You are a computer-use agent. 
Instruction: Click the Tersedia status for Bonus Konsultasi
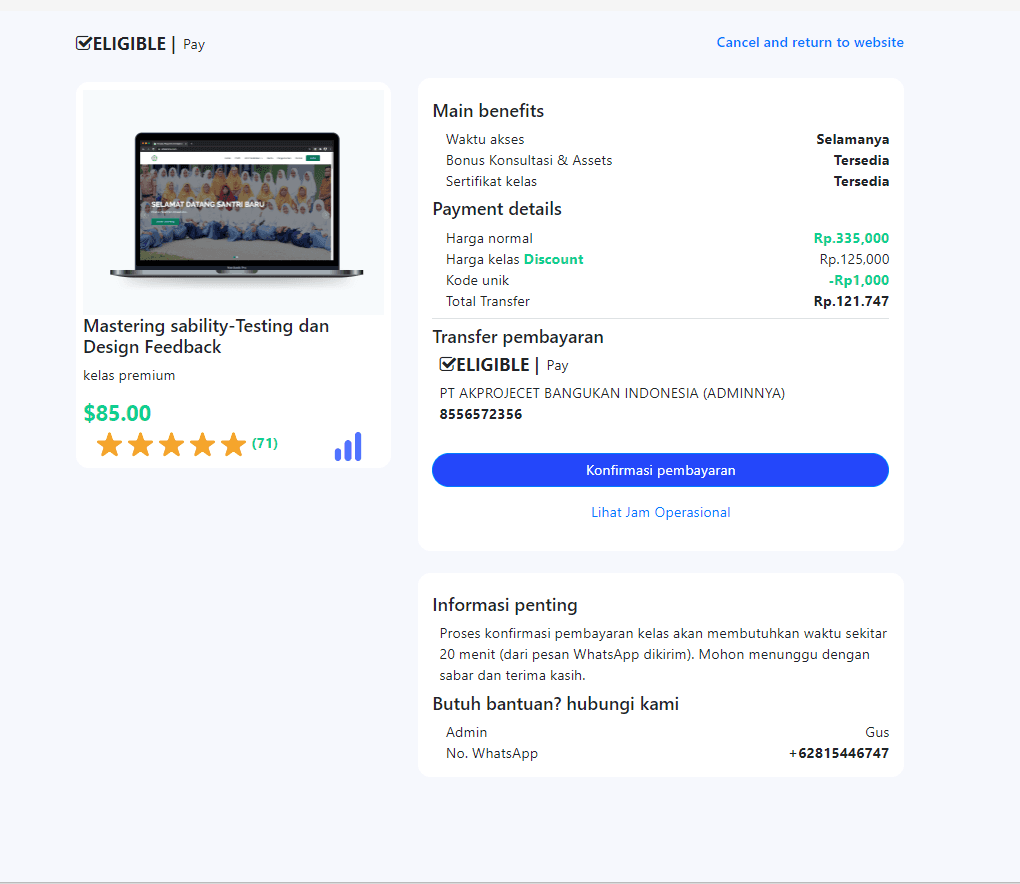coord(861,160)
